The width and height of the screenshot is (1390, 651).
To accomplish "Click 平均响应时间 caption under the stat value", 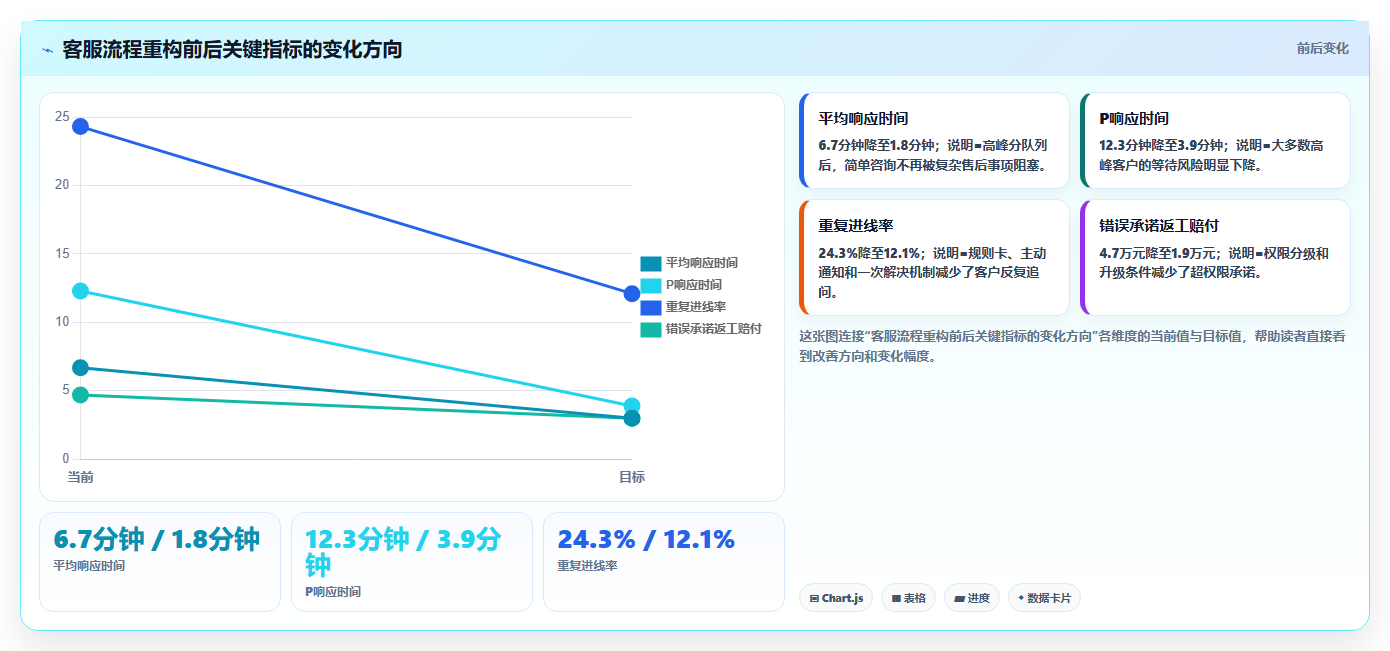I will pyautogui.click(x=90, y=566).
